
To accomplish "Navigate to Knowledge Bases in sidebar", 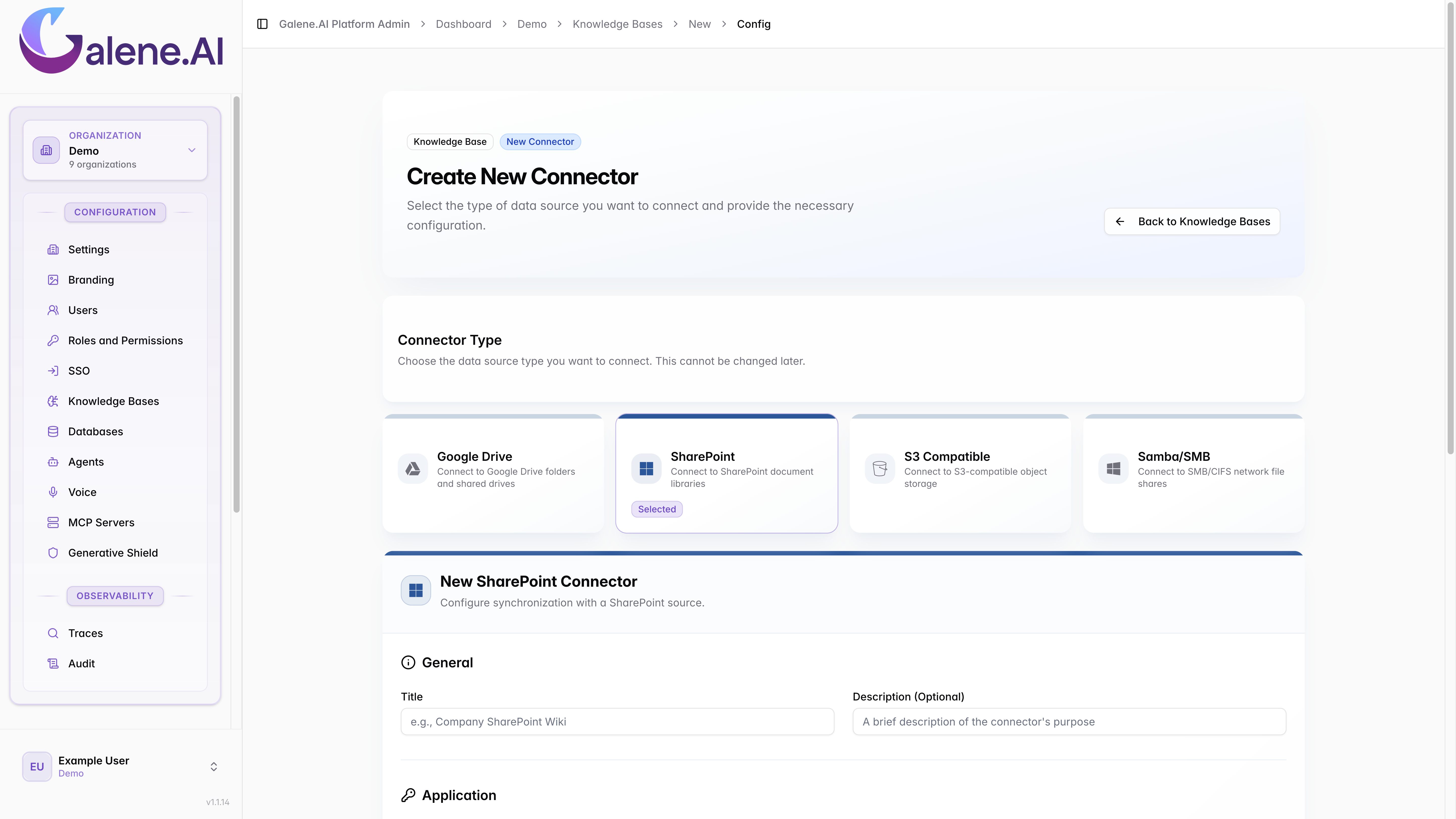I will click(115, 401).
